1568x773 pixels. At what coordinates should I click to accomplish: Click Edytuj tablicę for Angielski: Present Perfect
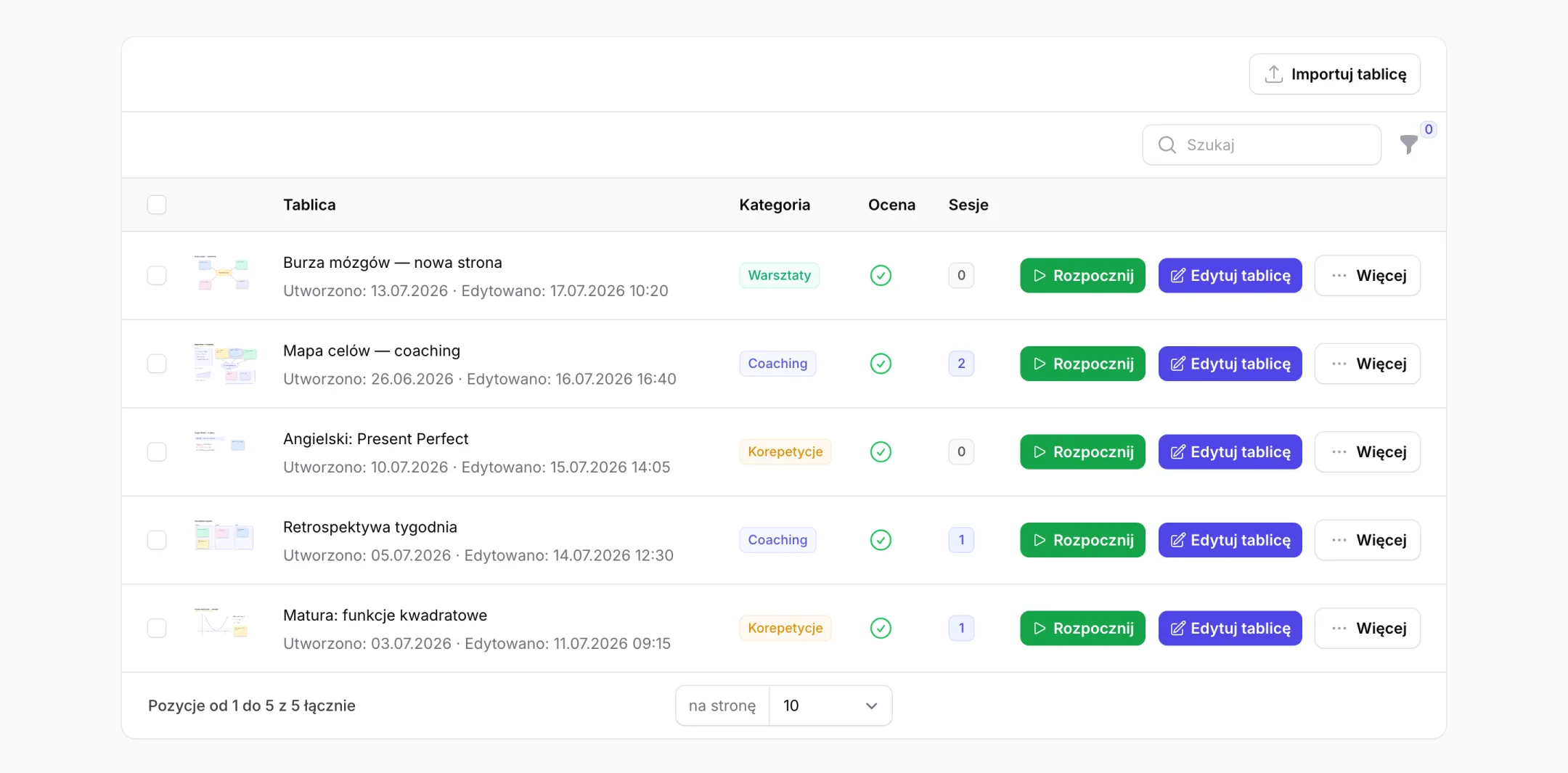tap(1230, 452)
